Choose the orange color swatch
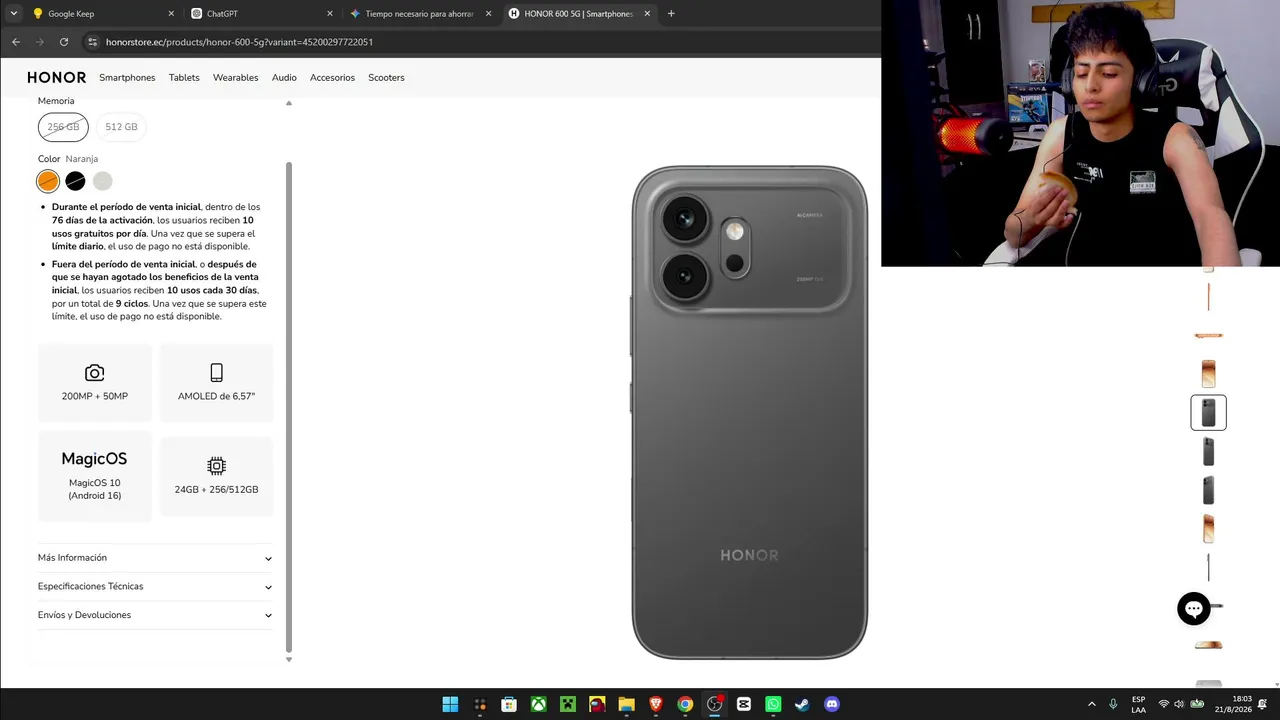Viewport: 1280px width, 720px height. [x=48, y=181]
